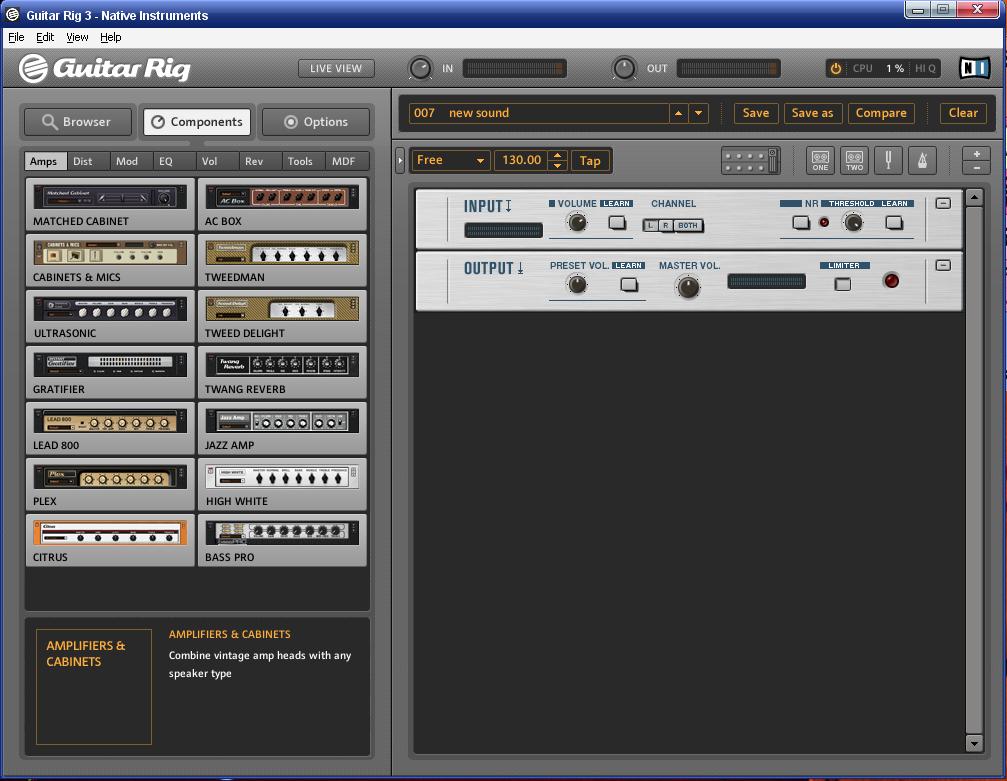The image size is (1007, 781).
Task: Add the Gratifier amp
Action: [110, 373]
